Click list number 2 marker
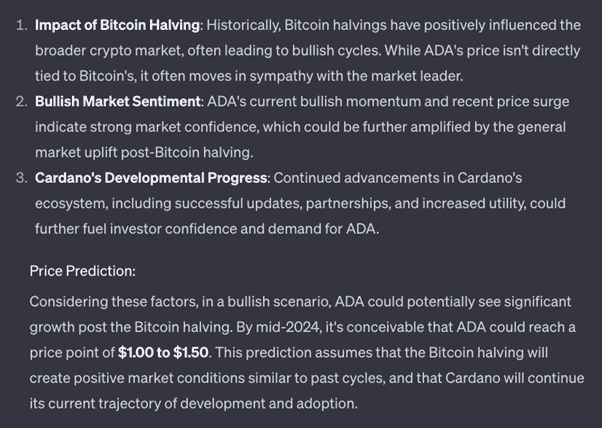This screenshot has height=428, width=602. click(x=22, y=102)
